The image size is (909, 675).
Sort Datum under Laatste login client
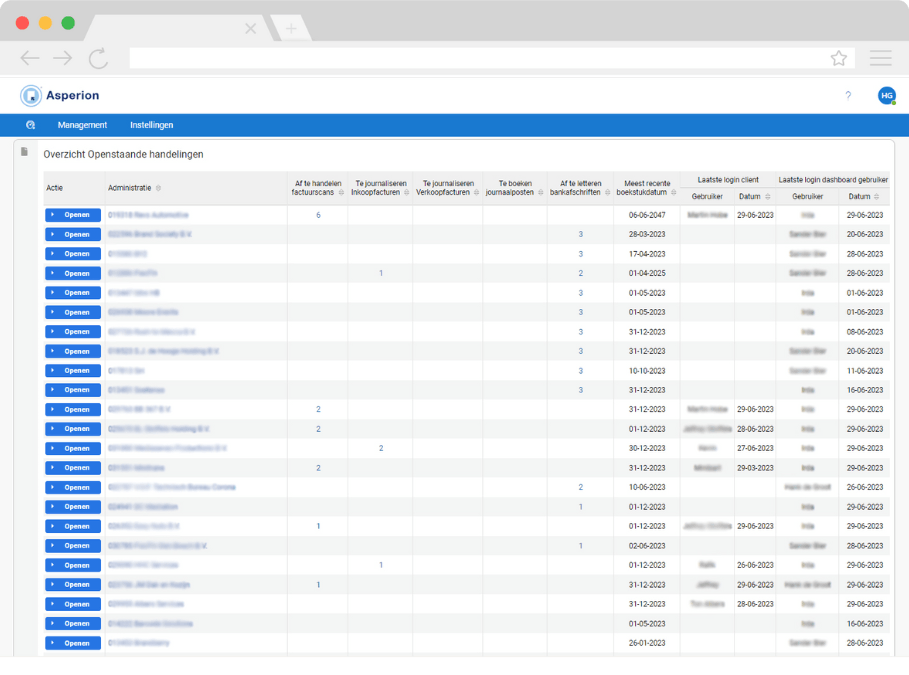[768, 197]
